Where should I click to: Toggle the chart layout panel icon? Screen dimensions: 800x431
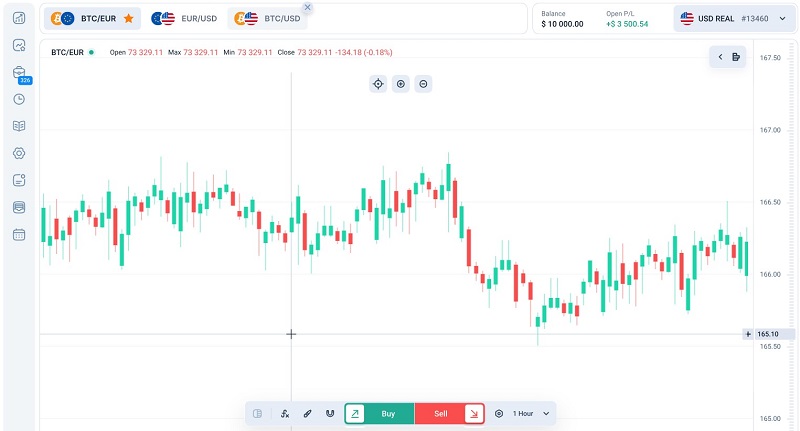click(258, 413)
